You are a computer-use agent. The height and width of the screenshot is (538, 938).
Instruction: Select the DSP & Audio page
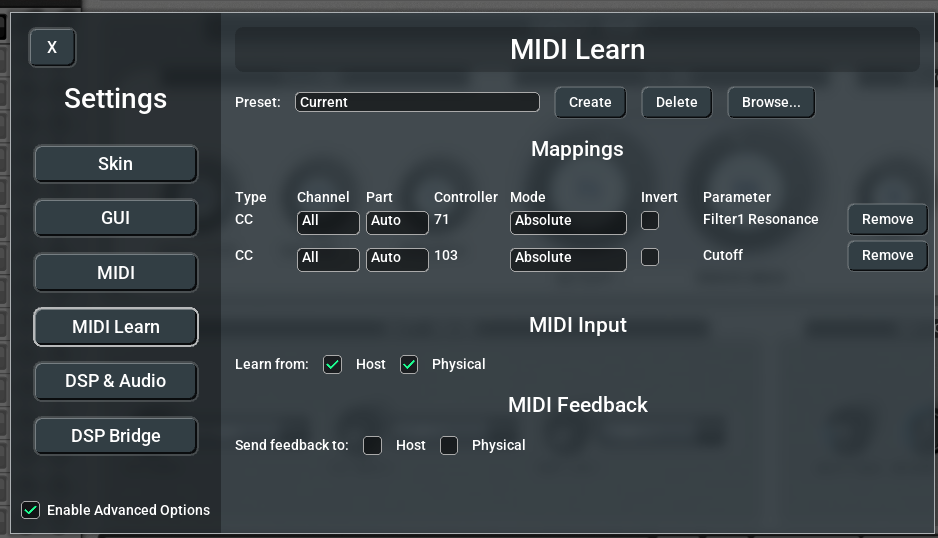[115, 381]
